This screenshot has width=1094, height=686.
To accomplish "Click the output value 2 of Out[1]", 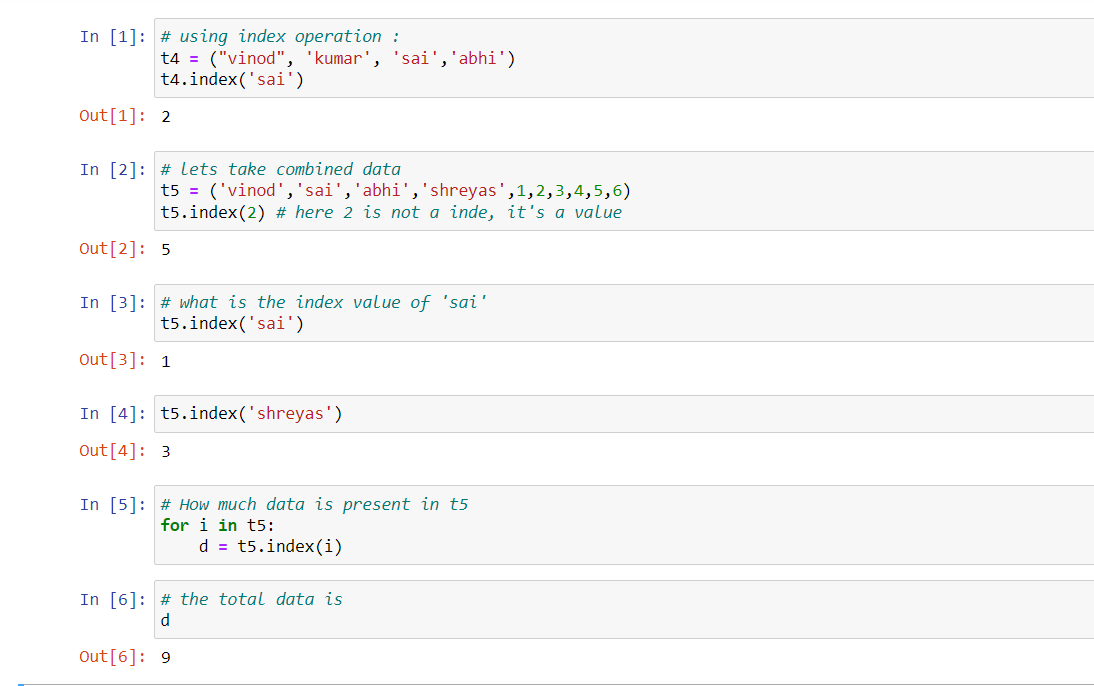I will [166, 117].
